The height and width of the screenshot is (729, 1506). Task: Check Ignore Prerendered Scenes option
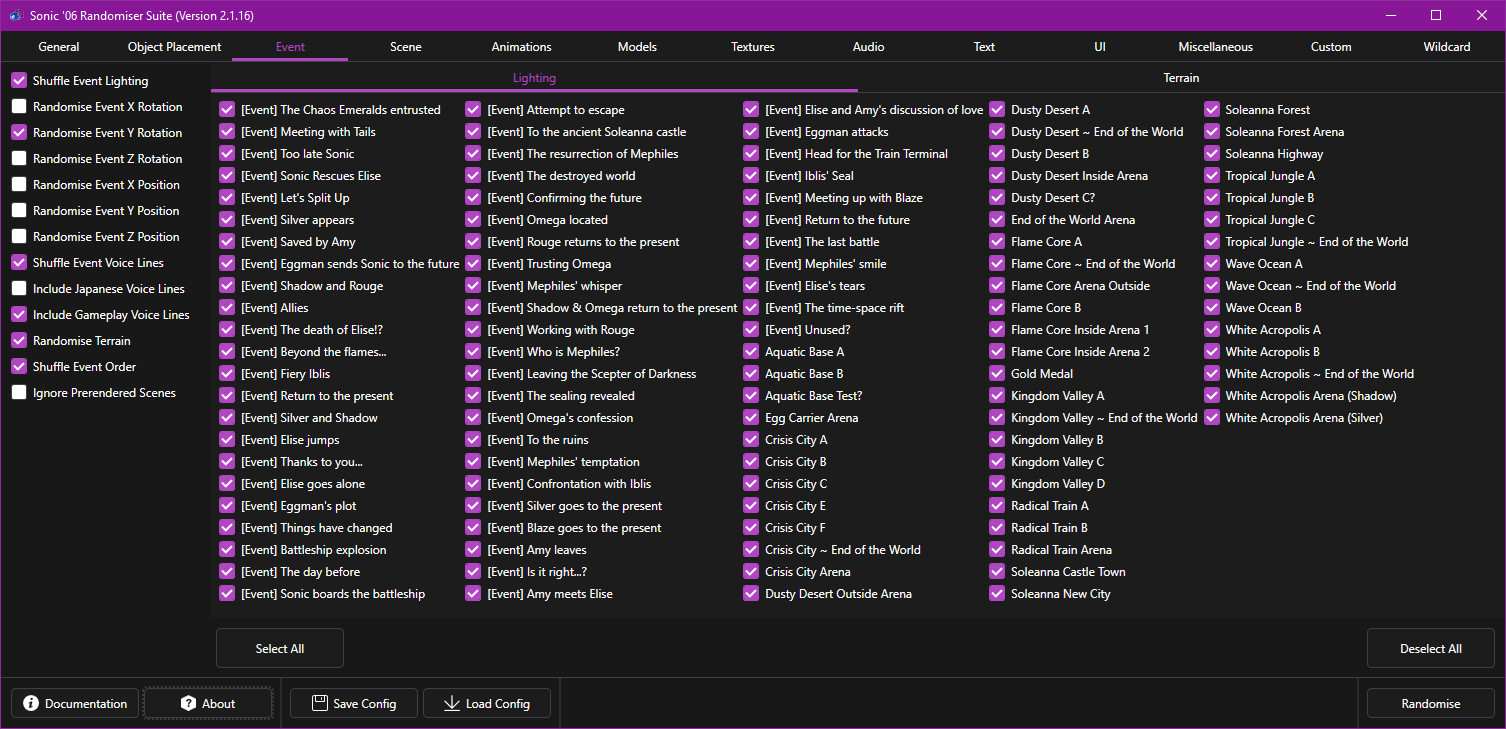tap(19, 393)
